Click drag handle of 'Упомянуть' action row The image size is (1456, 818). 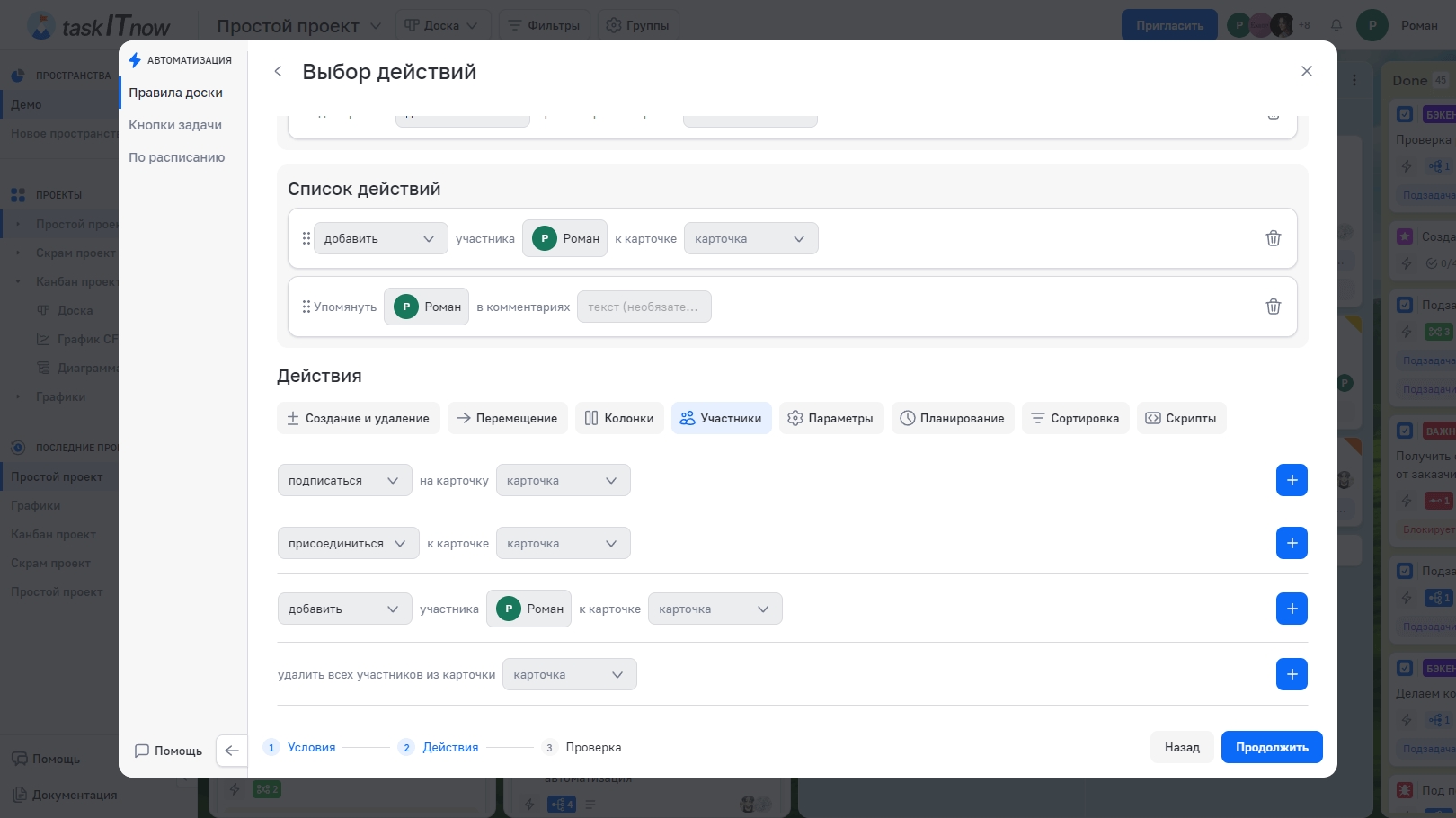click(306, 307)
